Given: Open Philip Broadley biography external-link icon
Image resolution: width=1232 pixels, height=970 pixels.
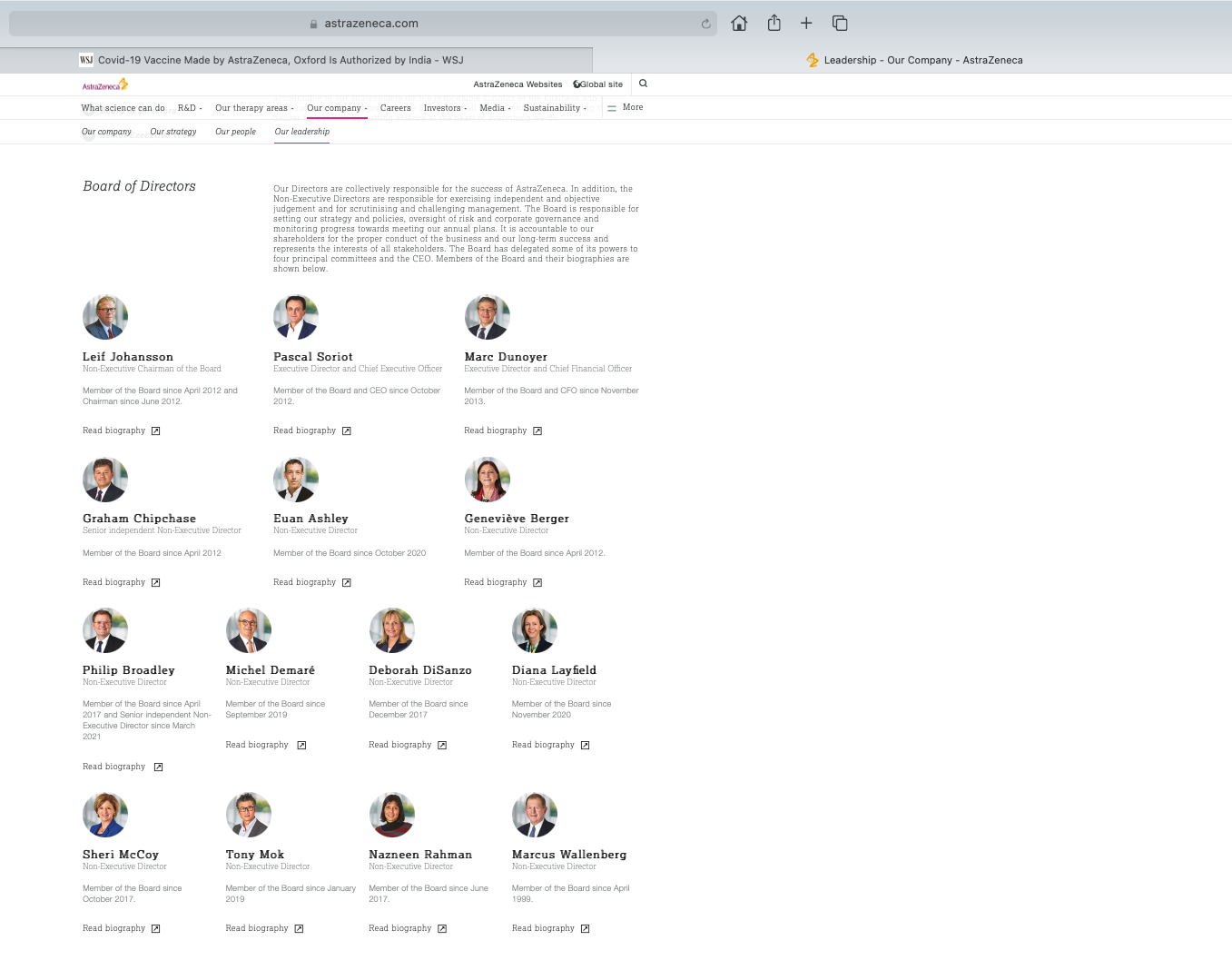Looking at the screenshot, I should pyautogui.click(x=158, y=767).
